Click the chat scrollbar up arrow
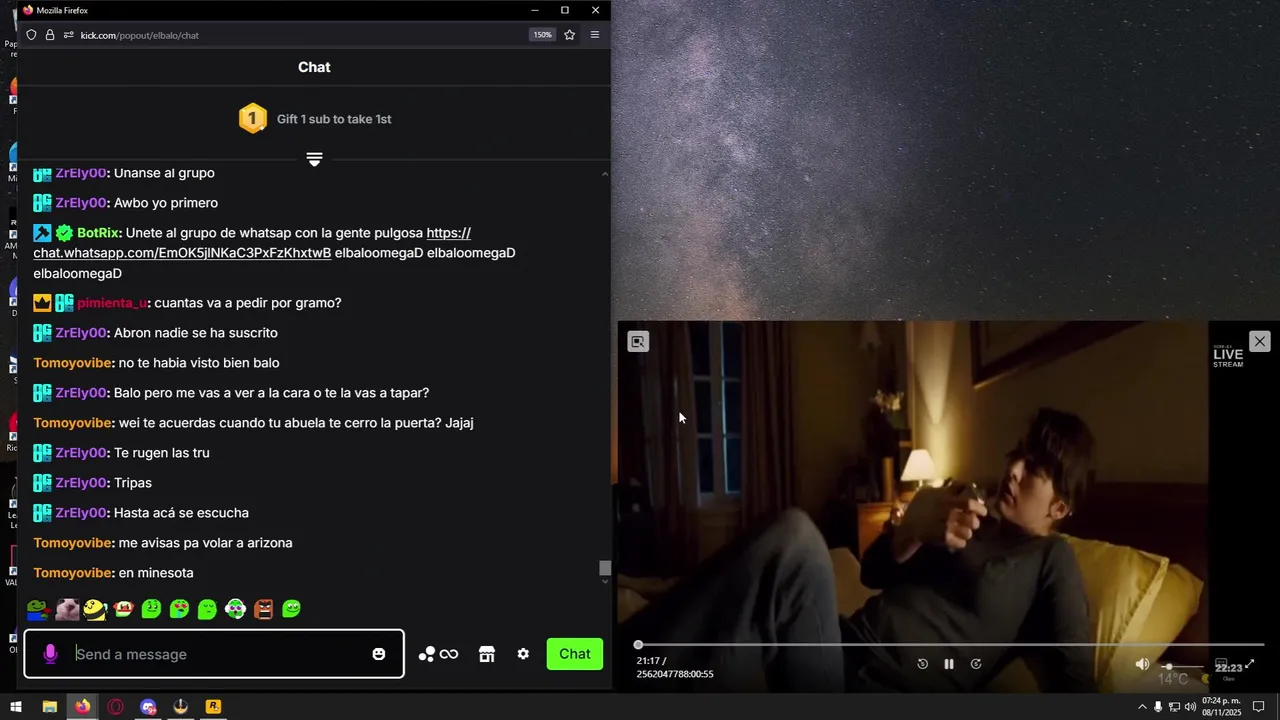This screenshot has width=1280, height=720. point(605,174)
